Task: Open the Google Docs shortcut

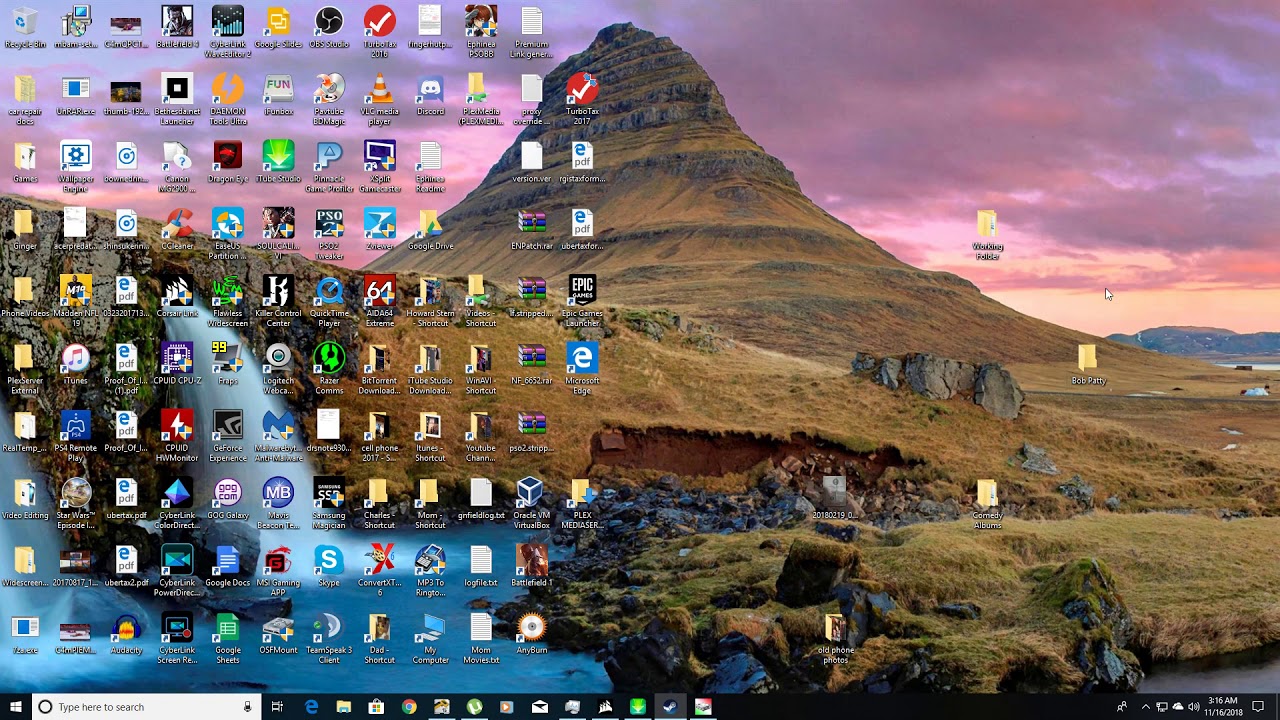Action: point(228,565)
